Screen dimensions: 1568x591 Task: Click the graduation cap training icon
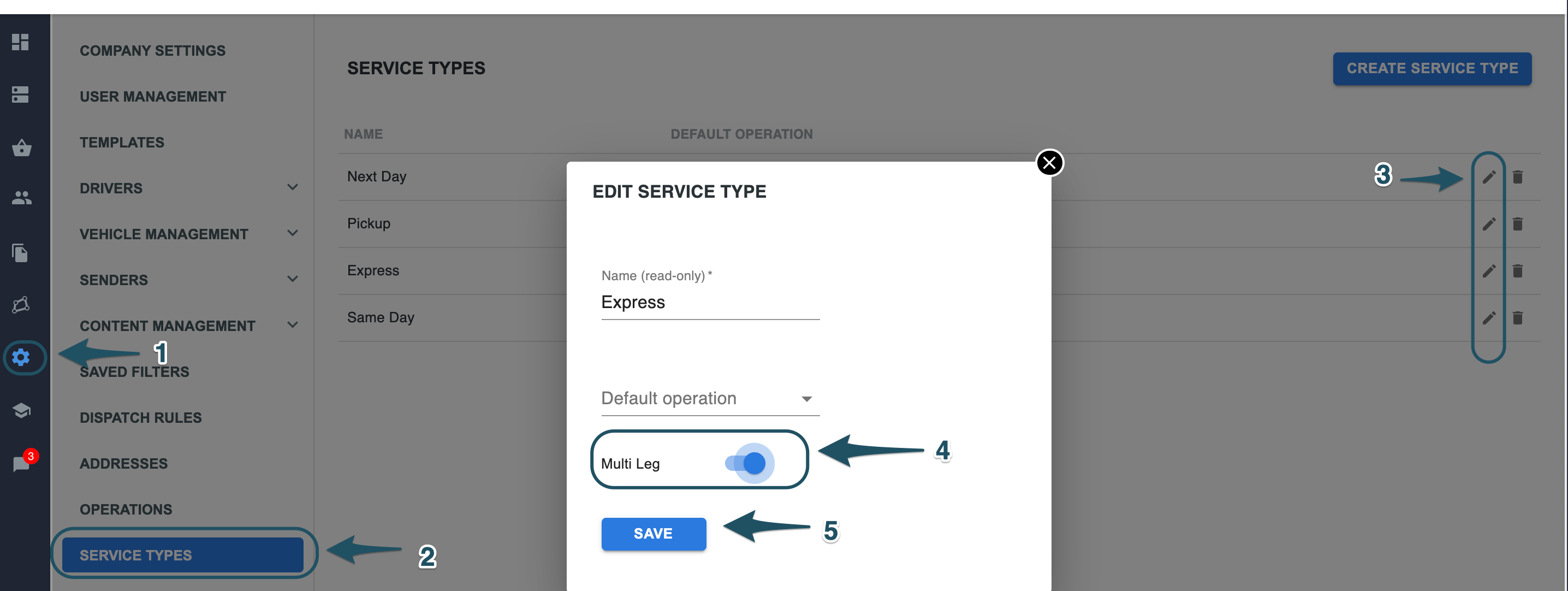[21, 410]
